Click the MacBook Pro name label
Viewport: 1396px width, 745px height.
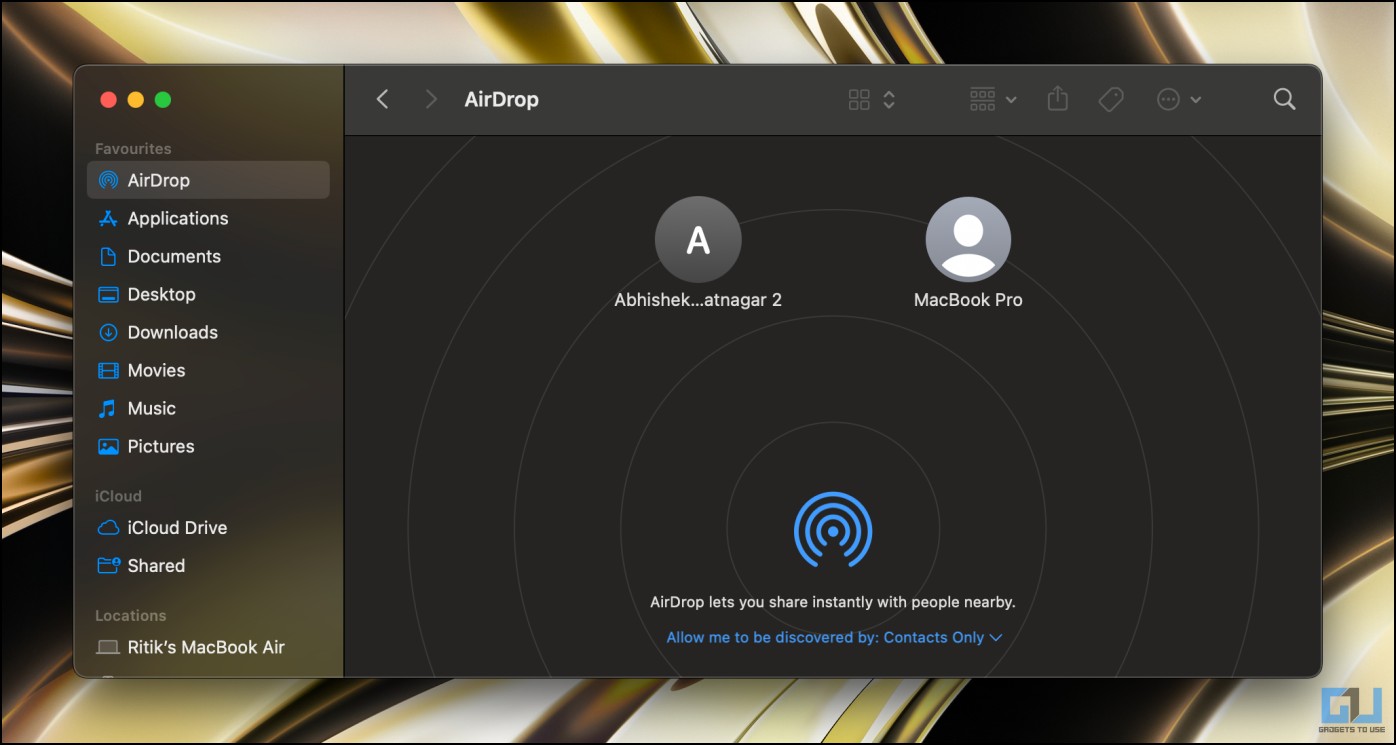968,300
